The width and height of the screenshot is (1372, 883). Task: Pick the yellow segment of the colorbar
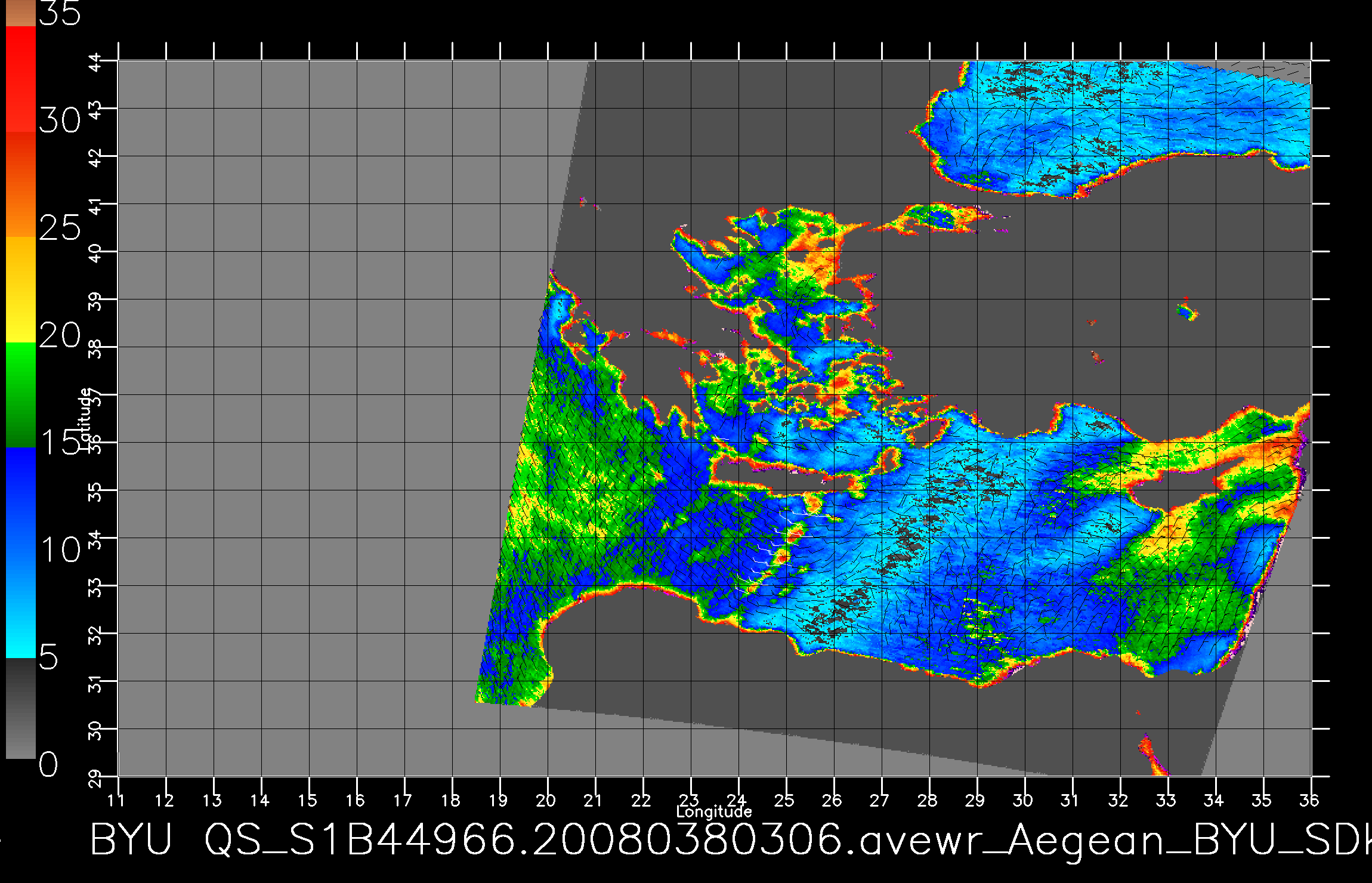pyautogui.click(x=20, y=290)
